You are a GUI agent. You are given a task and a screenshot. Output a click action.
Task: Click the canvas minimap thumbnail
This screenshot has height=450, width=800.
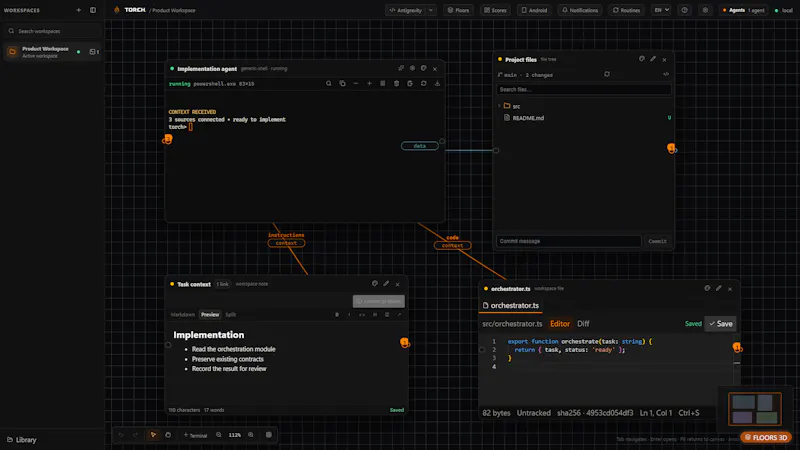pyautogui.click(x=755, y=409)
